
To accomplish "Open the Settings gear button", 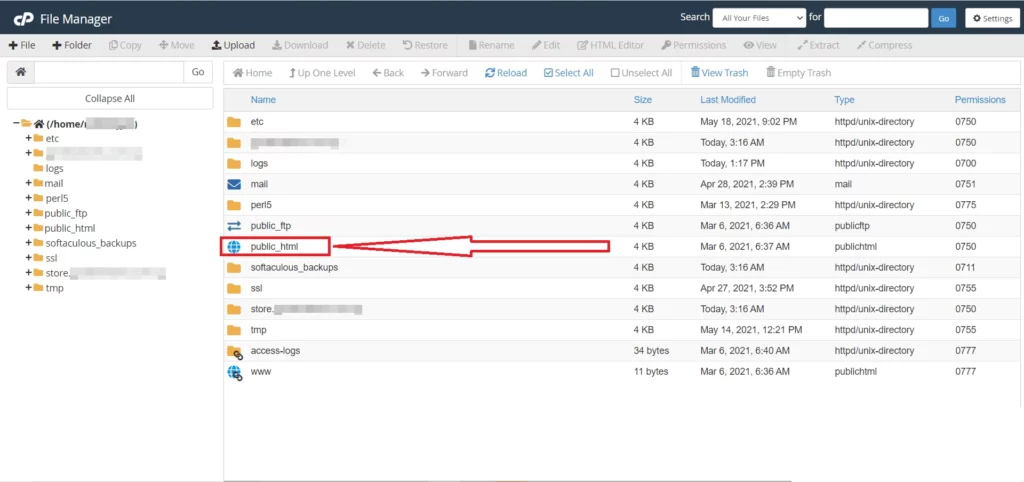I will click(992, 18).
